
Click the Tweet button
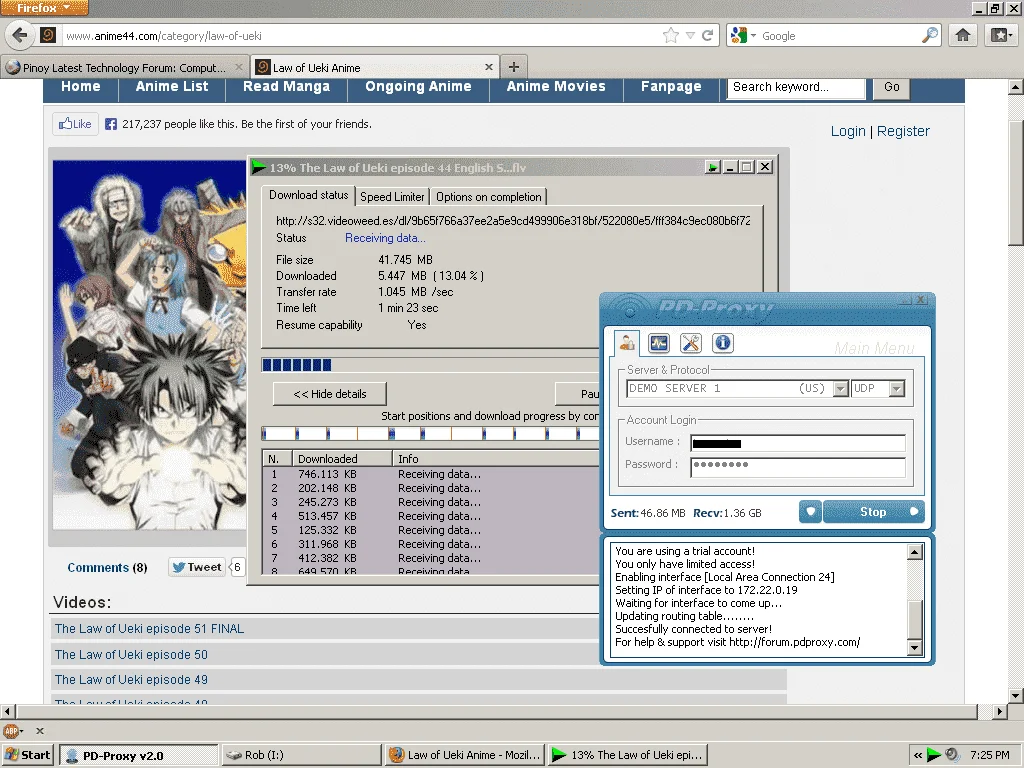(197, 567)
